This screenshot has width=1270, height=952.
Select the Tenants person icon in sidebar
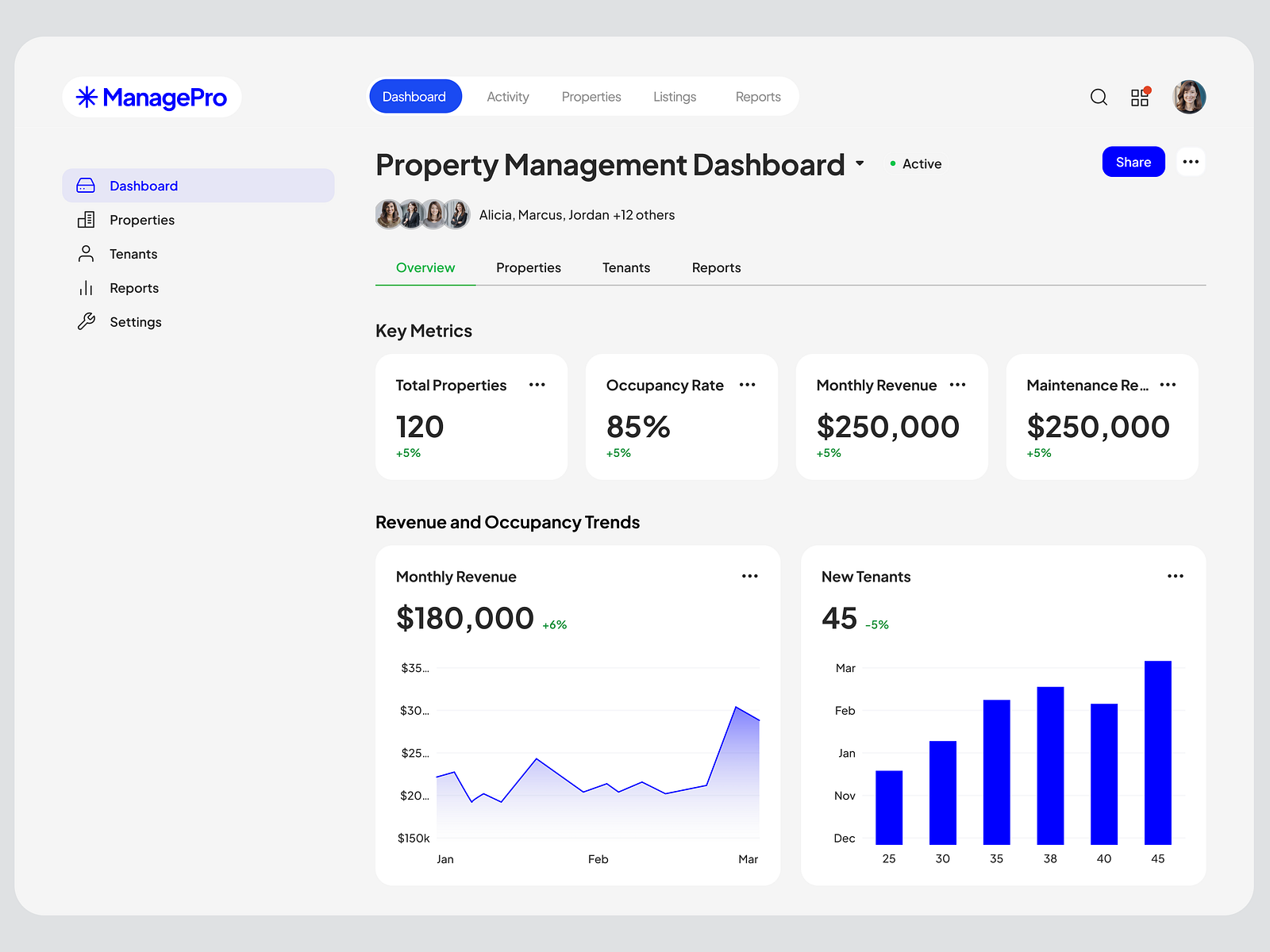(x=85, y=253)
